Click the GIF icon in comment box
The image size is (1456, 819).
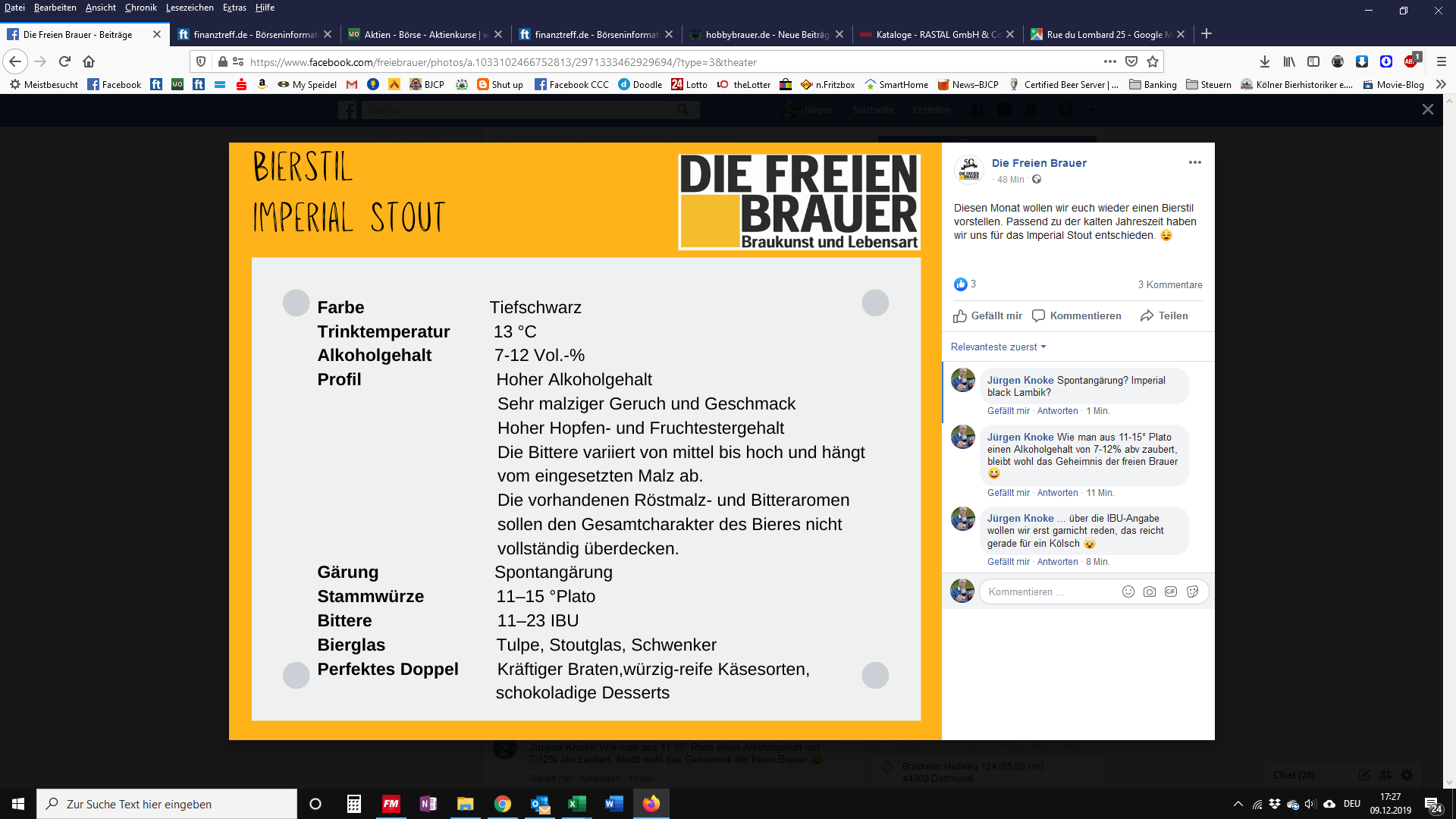pyautogui.click(x=1171, y=591)
